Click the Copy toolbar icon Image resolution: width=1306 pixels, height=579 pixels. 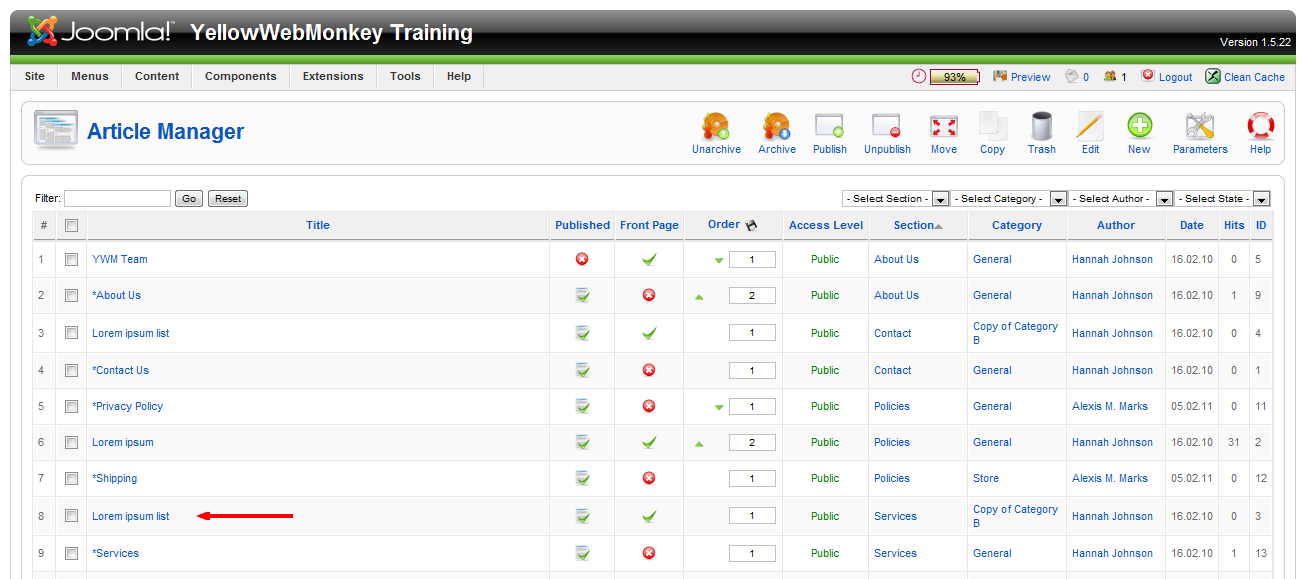[992, 127]
